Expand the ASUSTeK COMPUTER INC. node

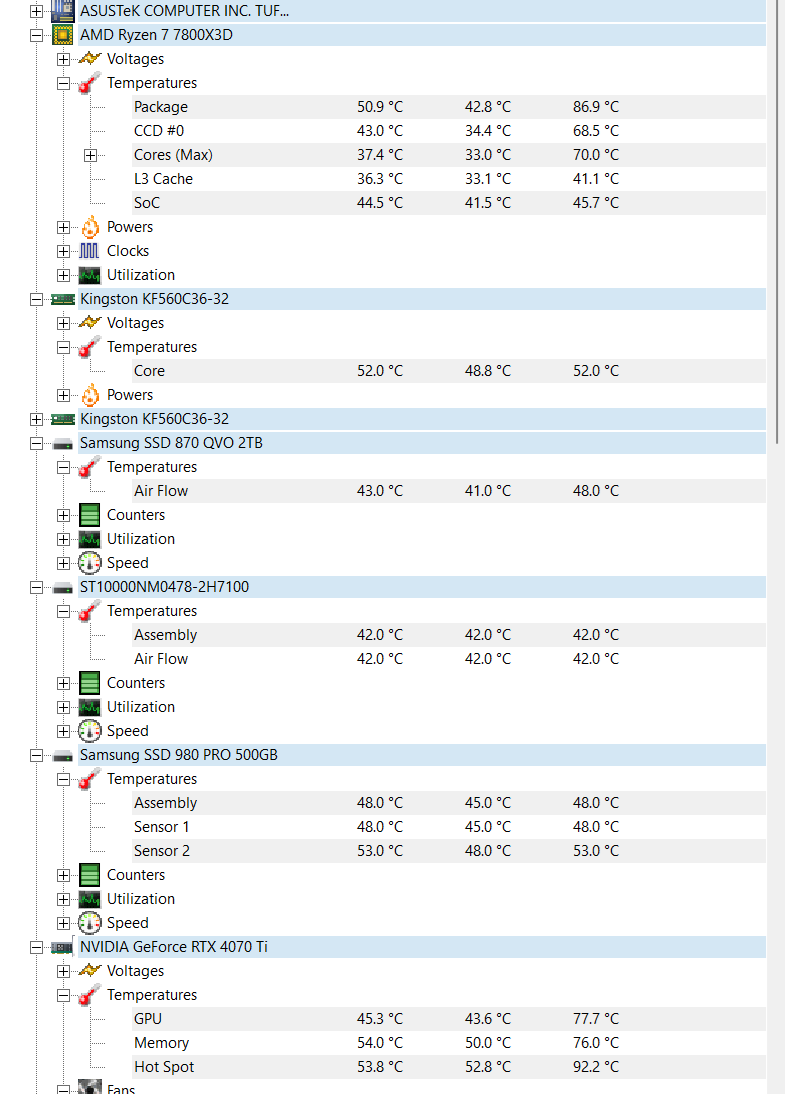click(36, 10)
